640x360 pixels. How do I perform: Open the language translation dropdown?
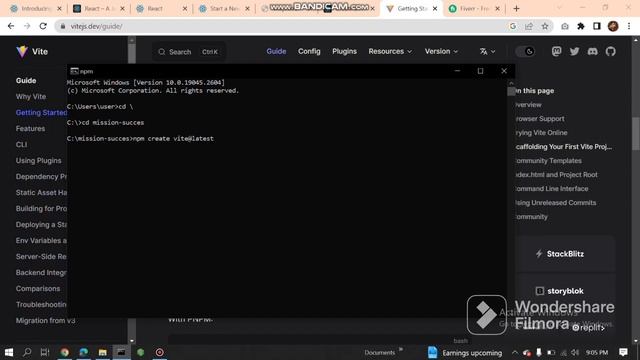tap(487, 51)
